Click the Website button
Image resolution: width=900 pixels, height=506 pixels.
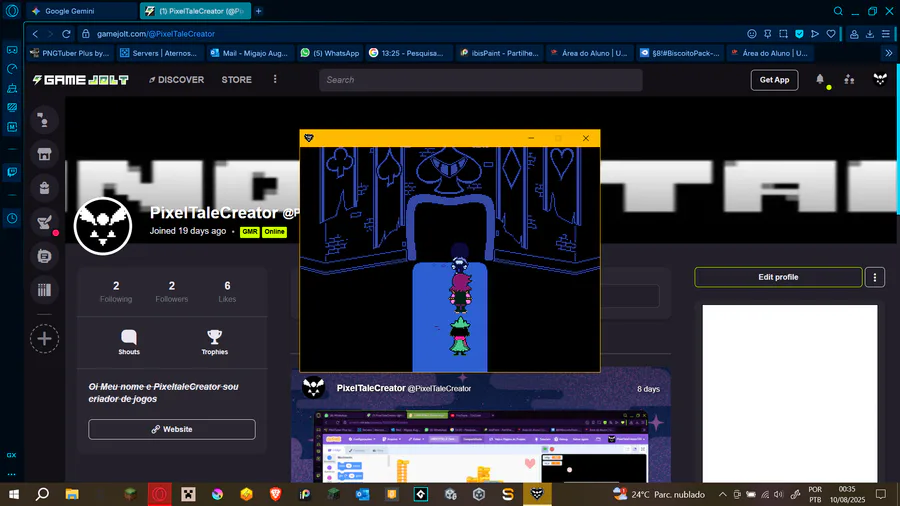(172, 429)
